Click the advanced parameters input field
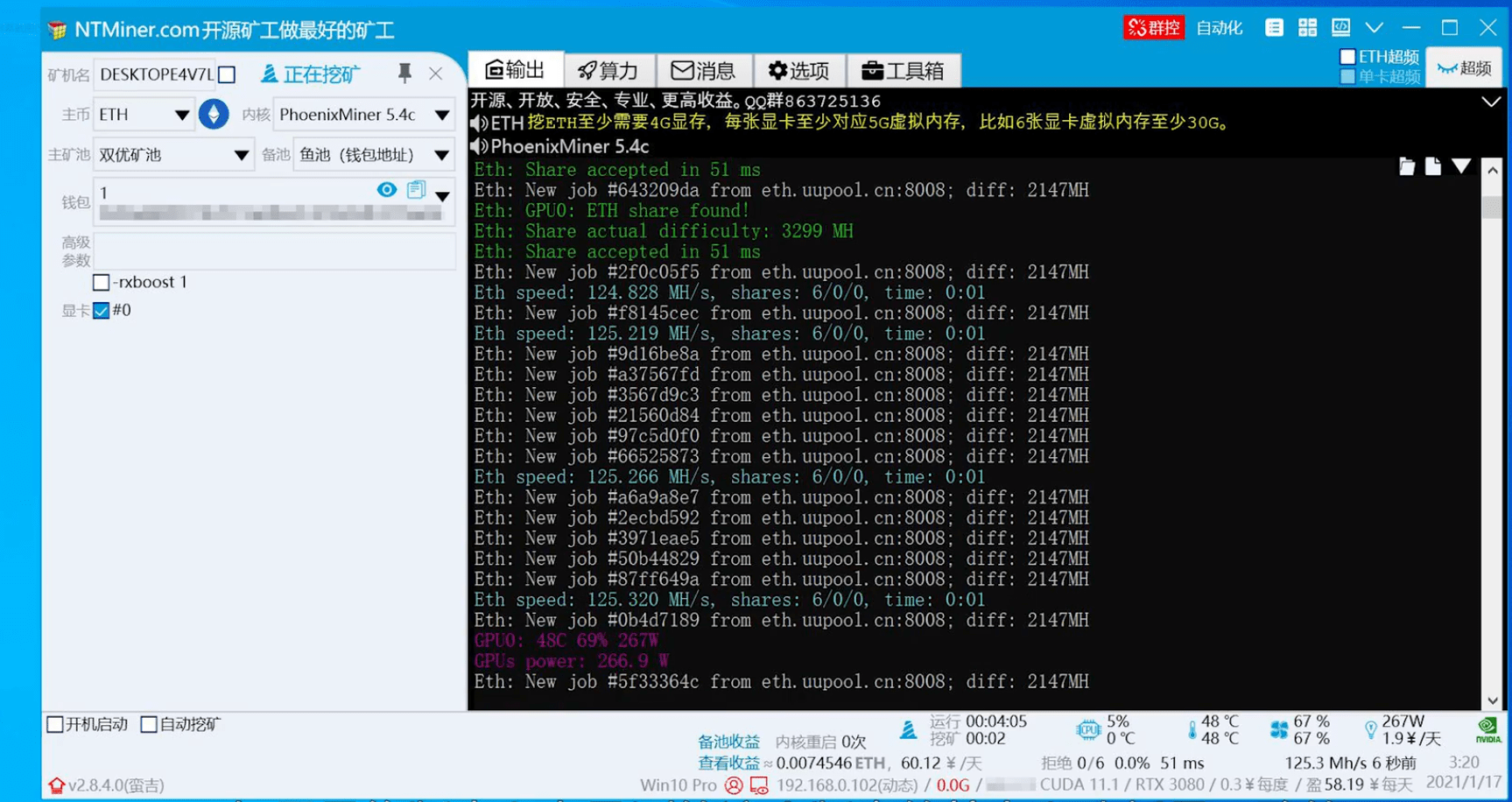Viewport: 1512px width, 802px height. point(275,251)
